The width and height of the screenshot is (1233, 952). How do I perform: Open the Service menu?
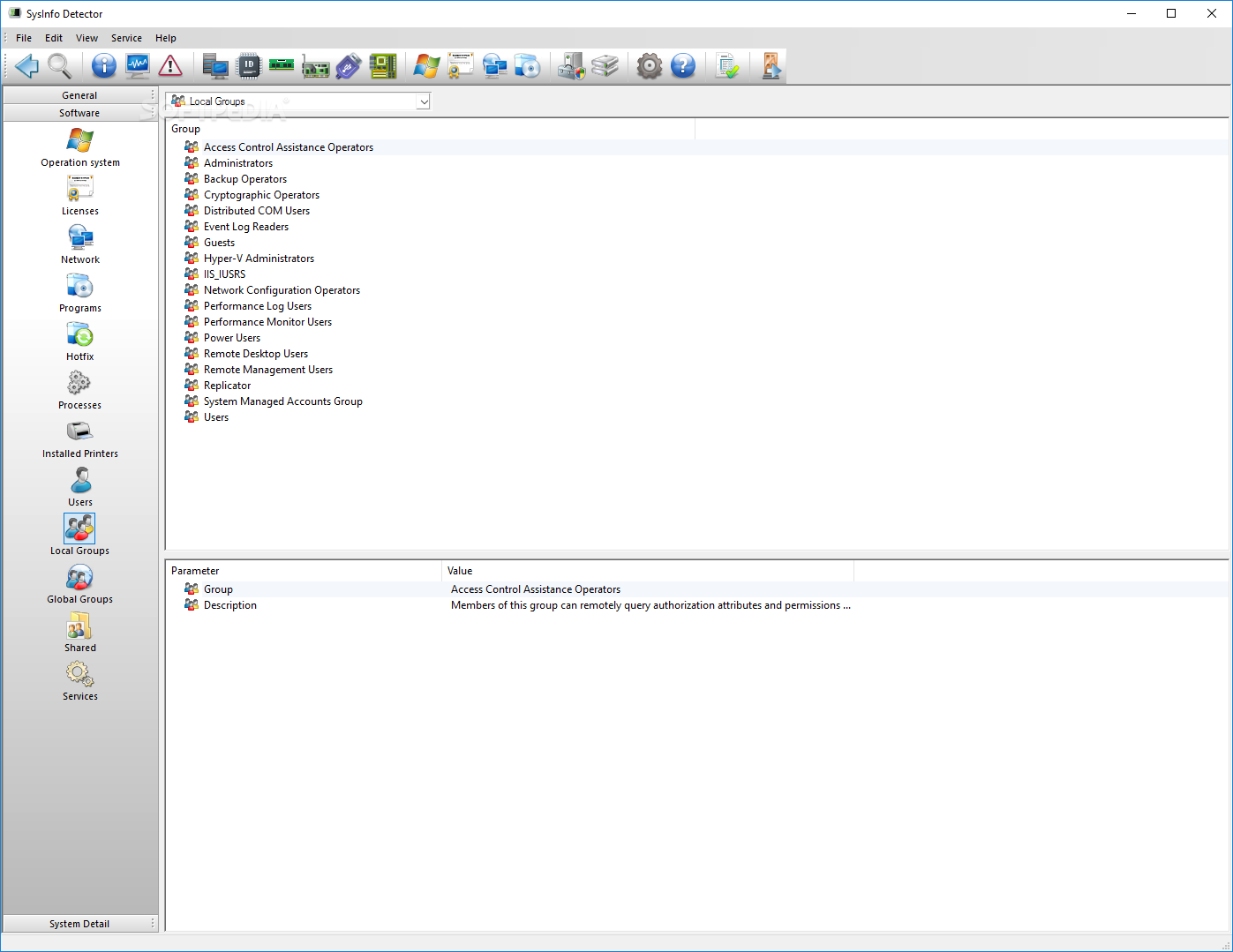pos(126,38)
